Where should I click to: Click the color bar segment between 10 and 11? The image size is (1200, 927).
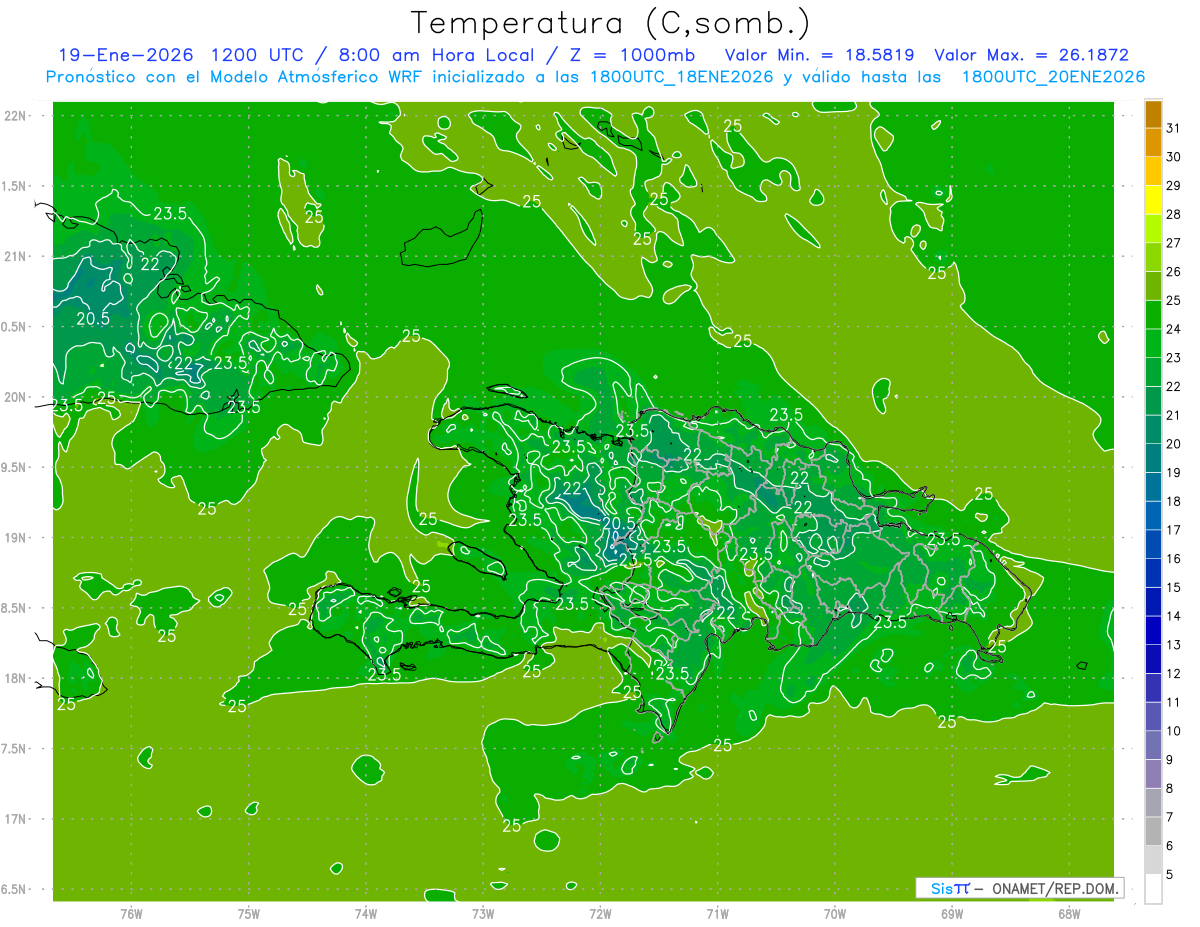pyautogui.click(x=1153, y=717)
